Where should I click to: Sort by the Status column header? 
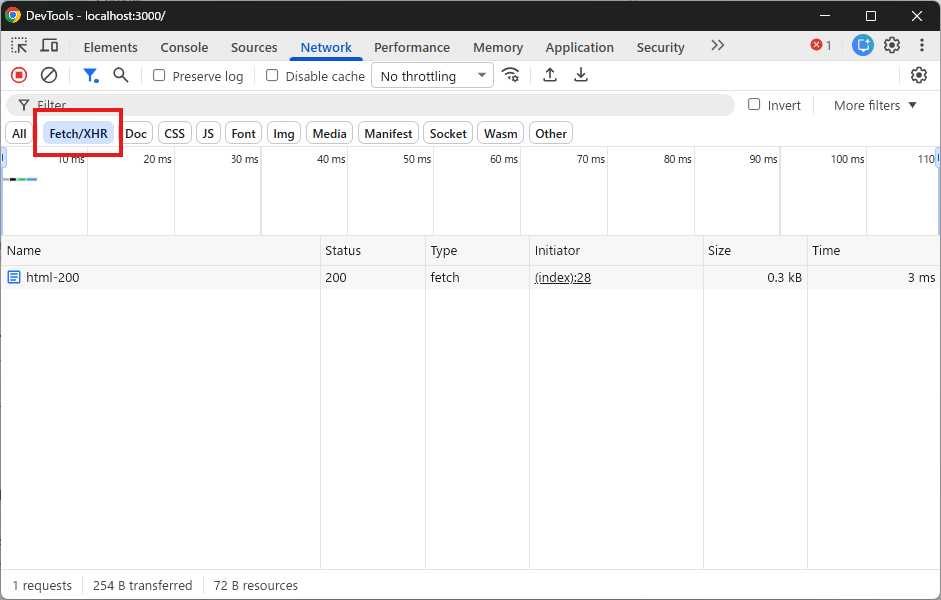coord(373,251)
